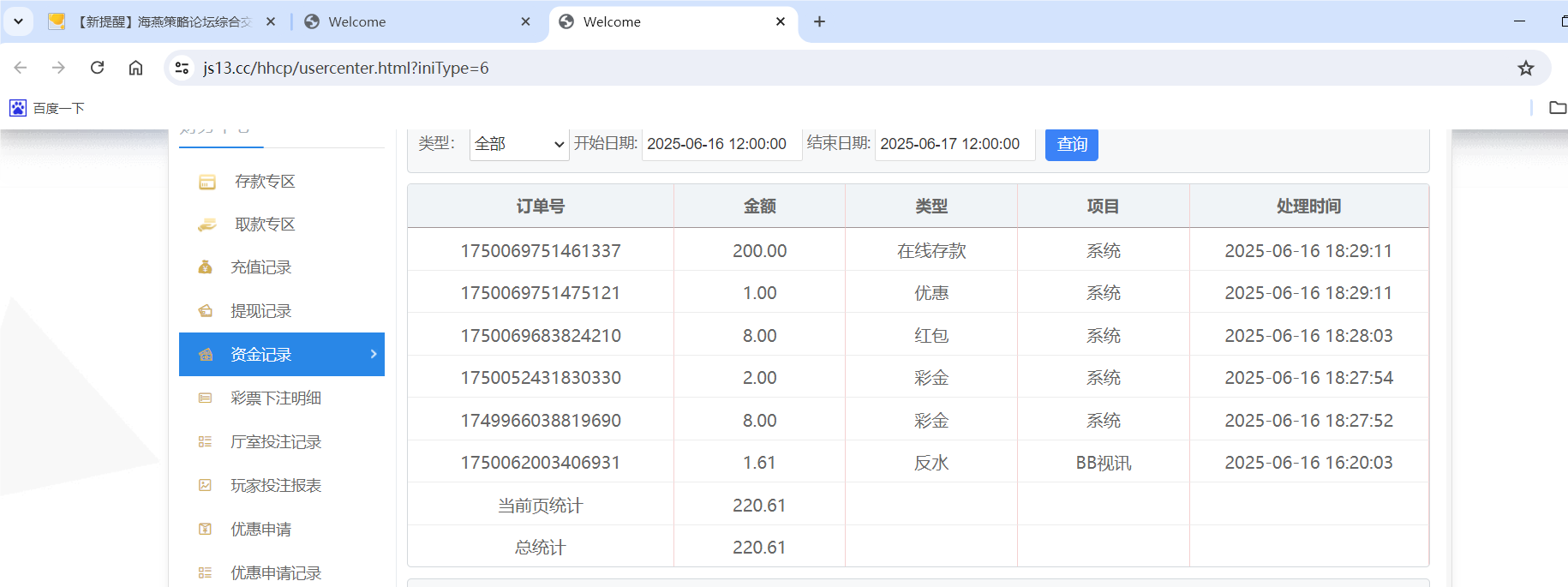
Task: Click the 玩家投注报表 chart icon
Action: click(x=205, y=486)
